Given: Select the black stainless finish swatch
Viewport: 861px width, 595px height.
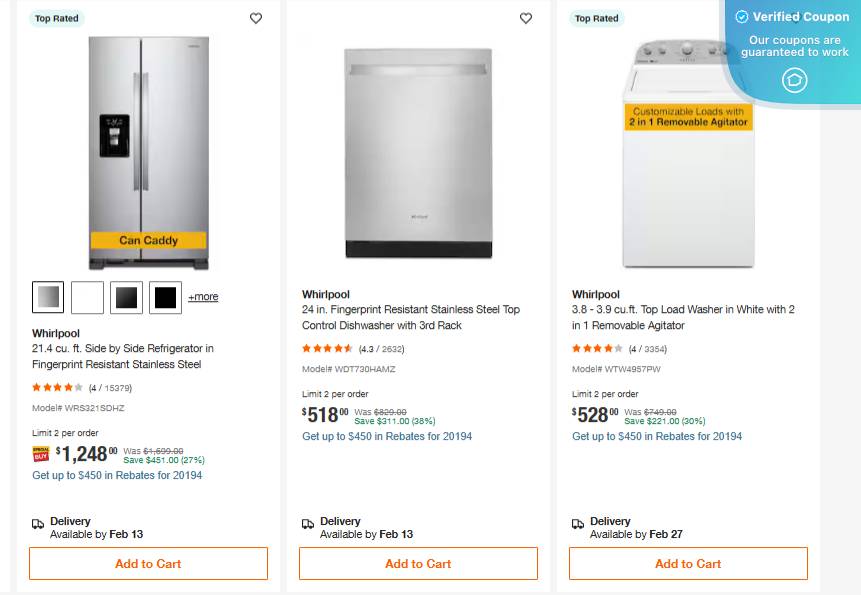Looking at the screenshot, I should click(x=126, y=297).
